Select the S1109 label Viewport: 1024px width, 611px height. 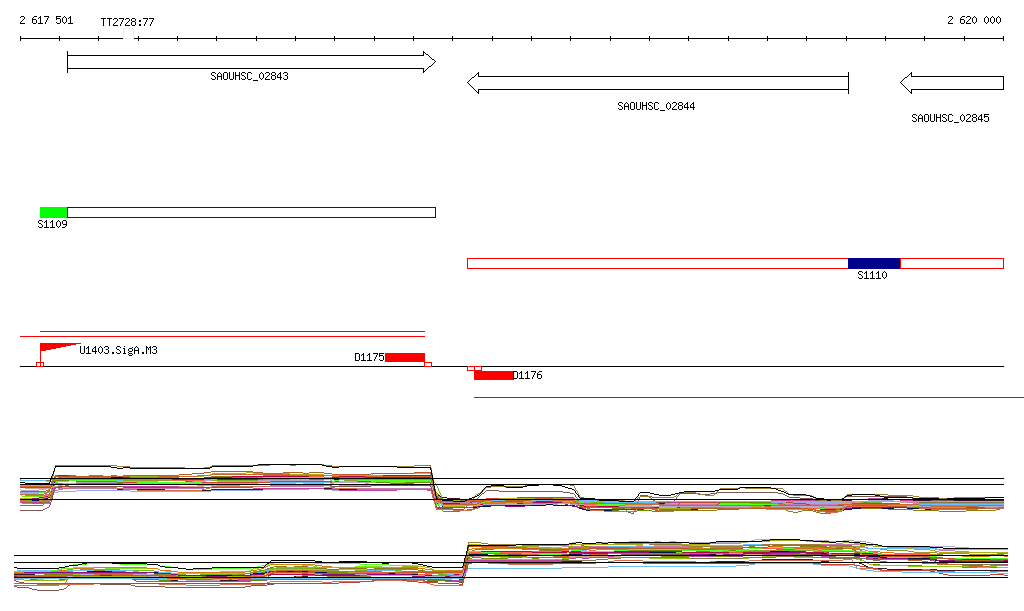(52, 225)
